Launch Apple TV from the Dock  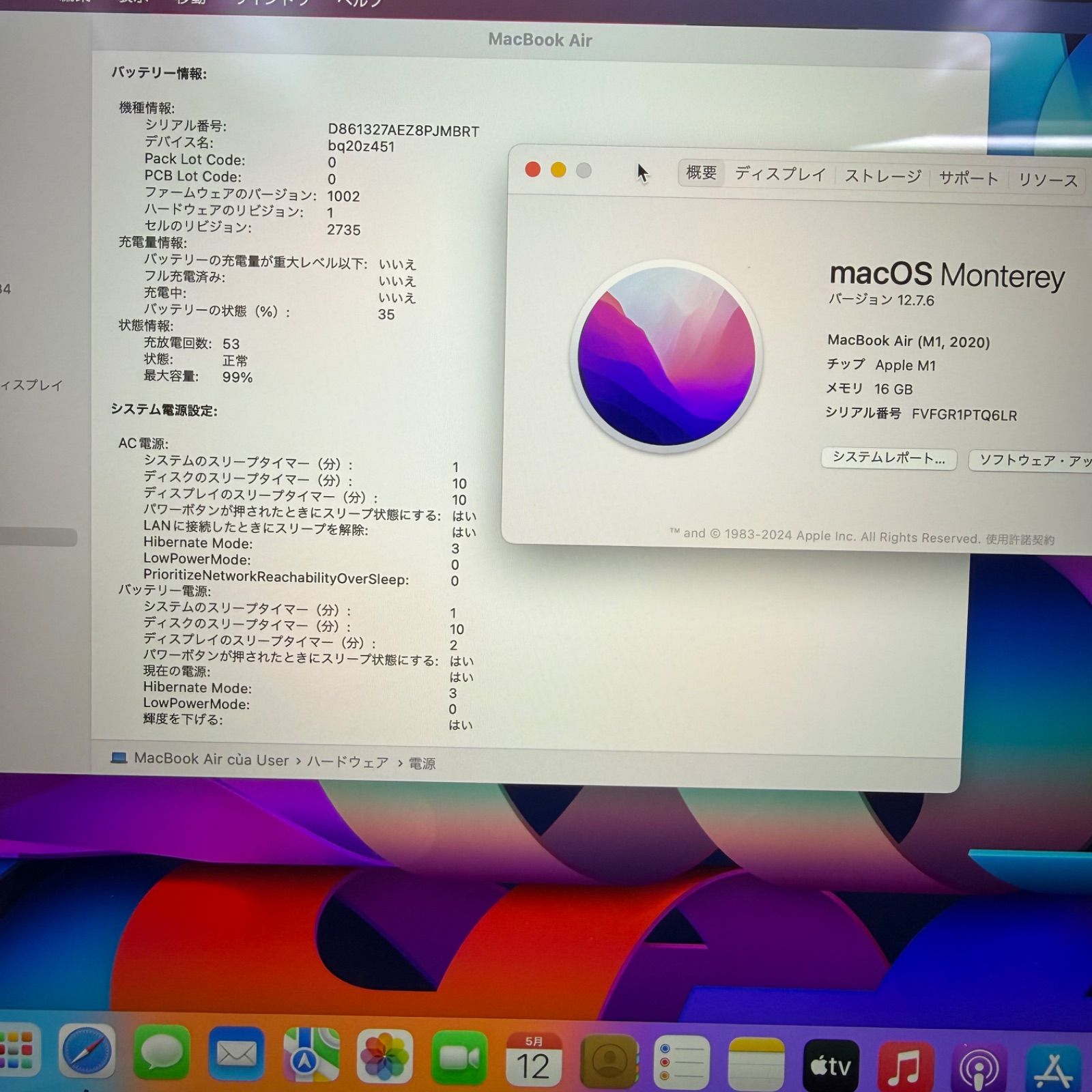(x=831, y=1065)
